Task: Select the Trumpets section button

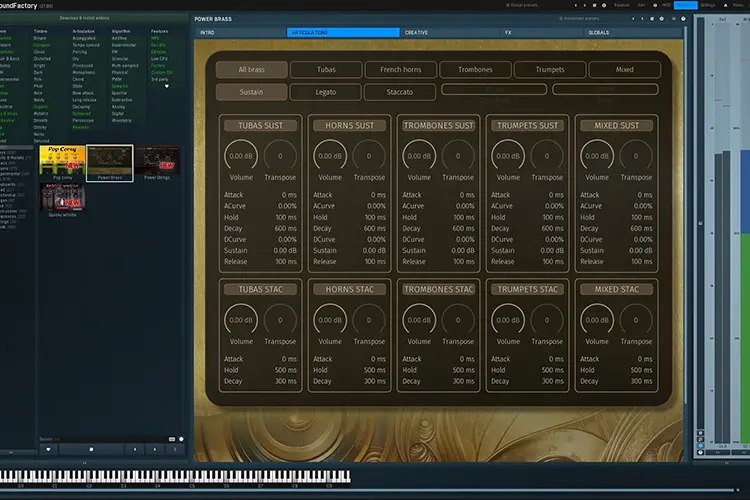Action: coord(550,69)
